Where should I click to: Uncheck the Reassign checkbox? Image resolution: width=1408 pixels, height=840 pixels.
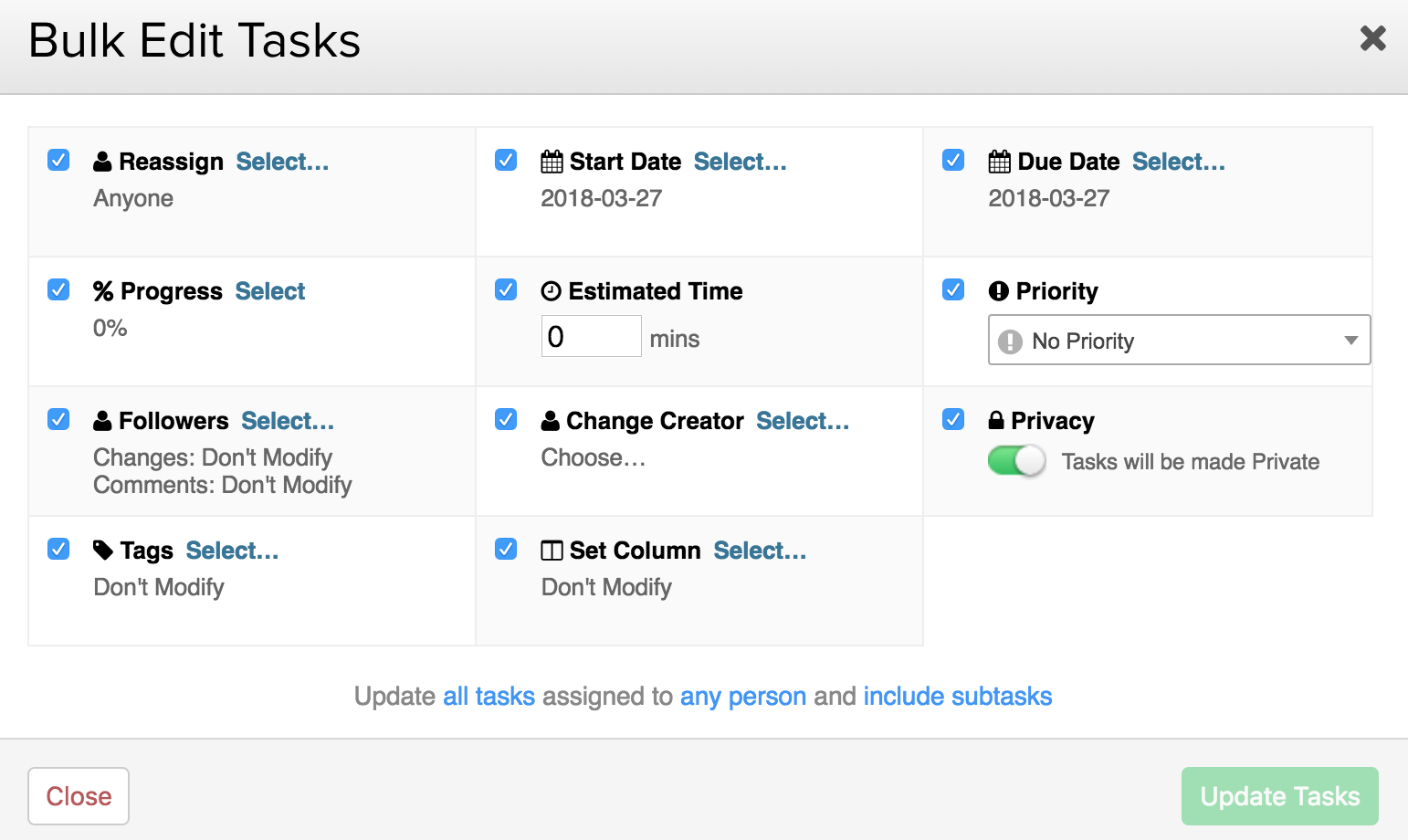click(x=58, y=161)
